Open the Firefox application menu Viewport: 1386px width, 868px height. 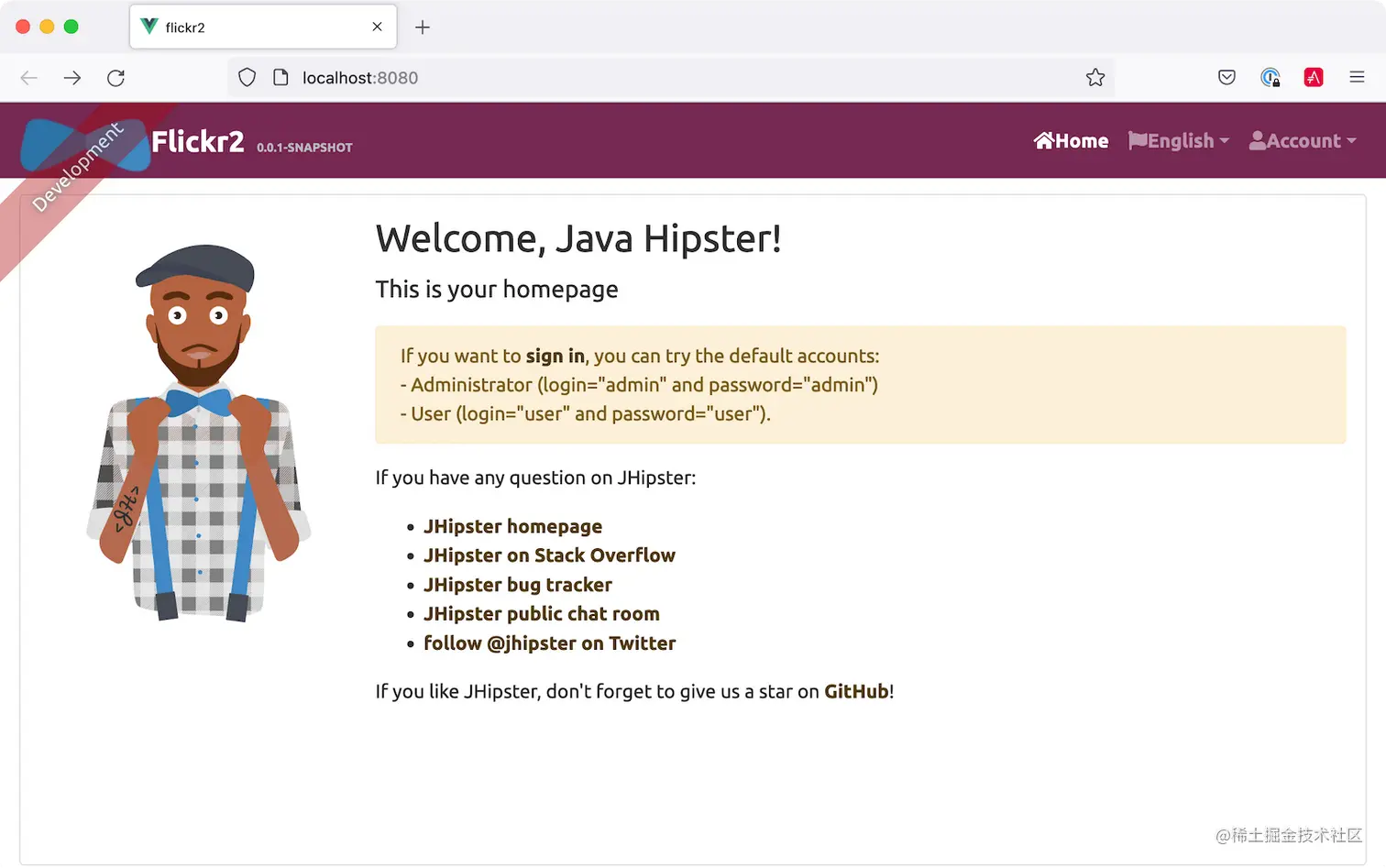(x=1358, y=77)
